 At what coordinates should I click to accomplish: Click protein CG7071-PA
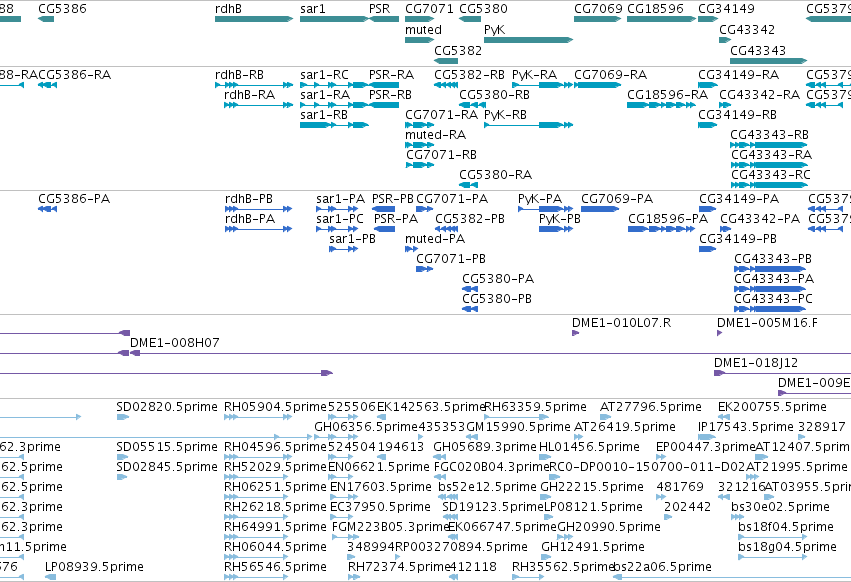point(452,199)
